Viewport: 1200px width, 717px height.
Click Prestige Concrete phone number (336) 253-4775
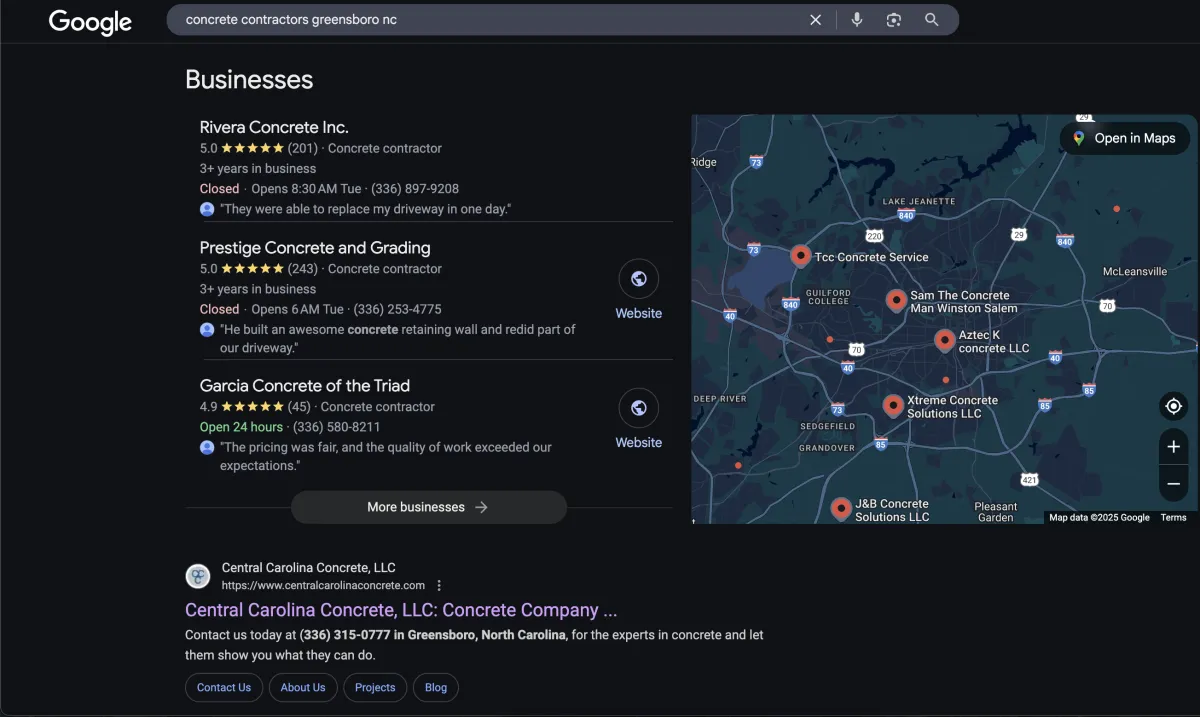tap(397, 310)
